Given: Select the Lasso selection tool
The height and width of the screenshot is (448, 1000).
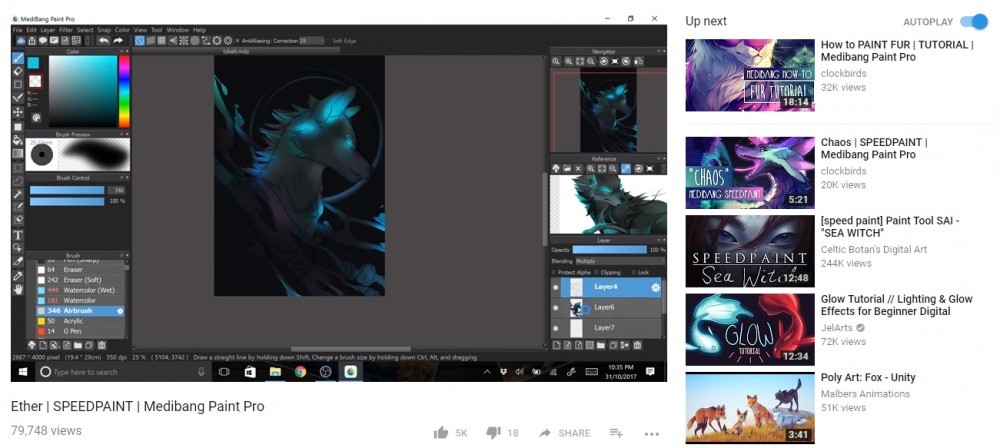Looking at the screenshot, I should (x=18, y=181).
